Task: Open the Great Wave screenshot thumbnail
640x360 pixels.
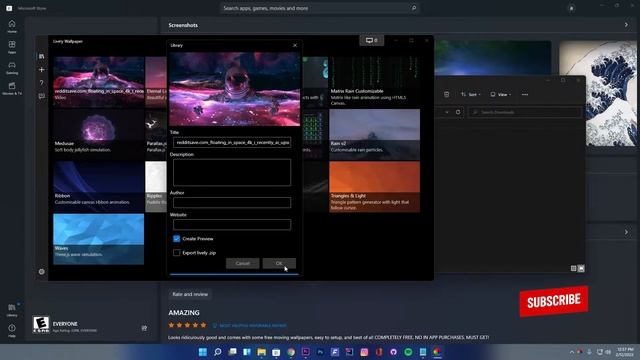Action: tap(598, 93)
